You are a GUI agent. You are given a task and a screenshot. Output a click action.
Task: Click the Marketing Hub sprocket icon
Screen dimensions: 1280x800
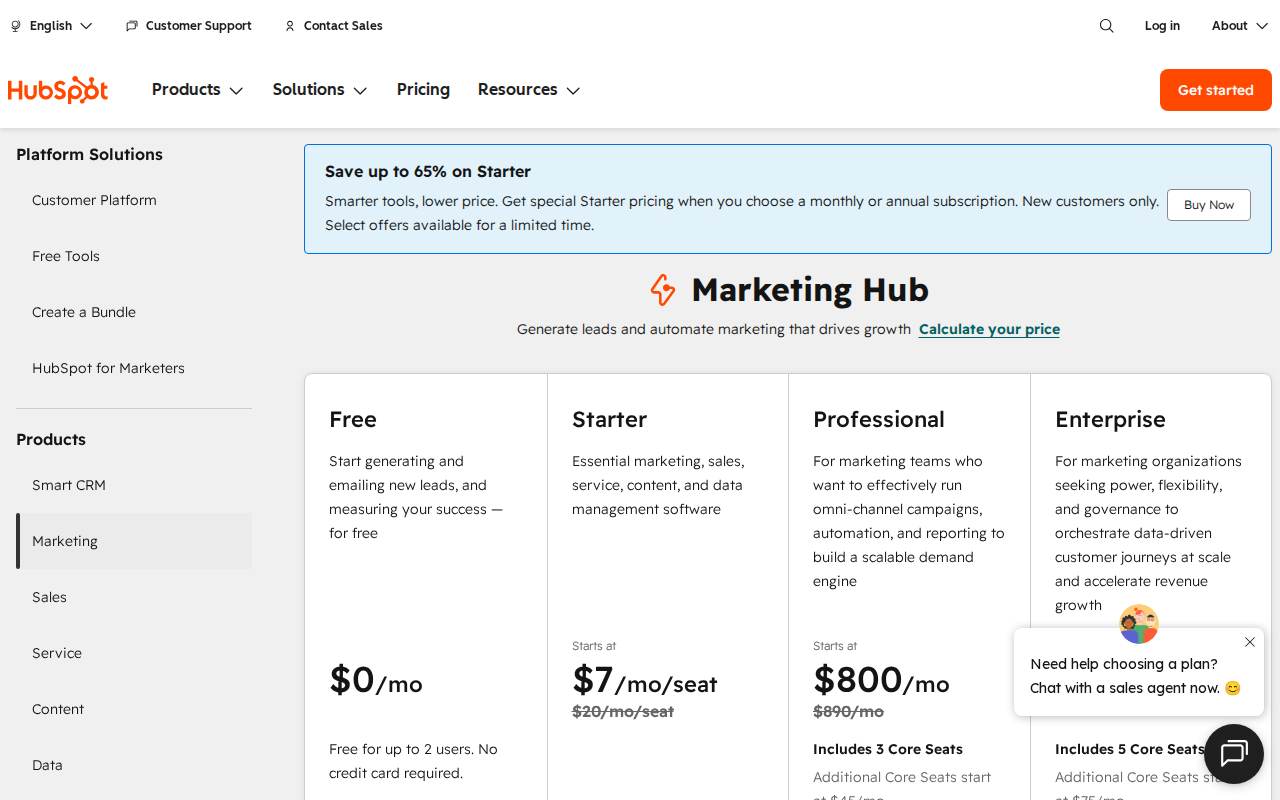click(x=663, y=290)
